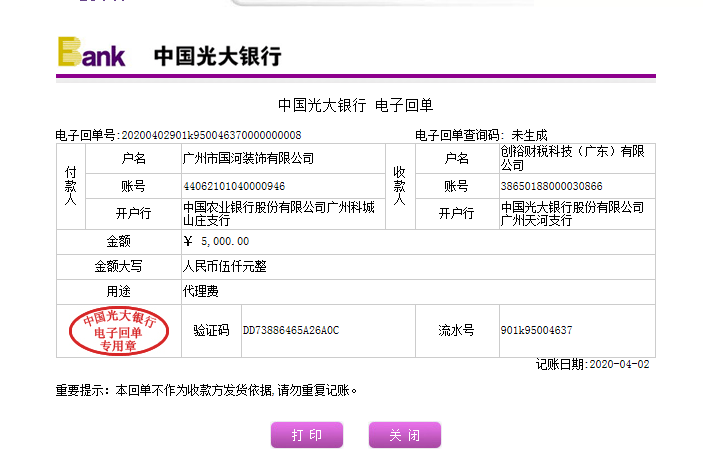Image resolution: width=703 pixels, height=473 pixels.
Task: Select payee bank 中国光大银行股份有限公司广州天河支行
Action: coord(573,213)
